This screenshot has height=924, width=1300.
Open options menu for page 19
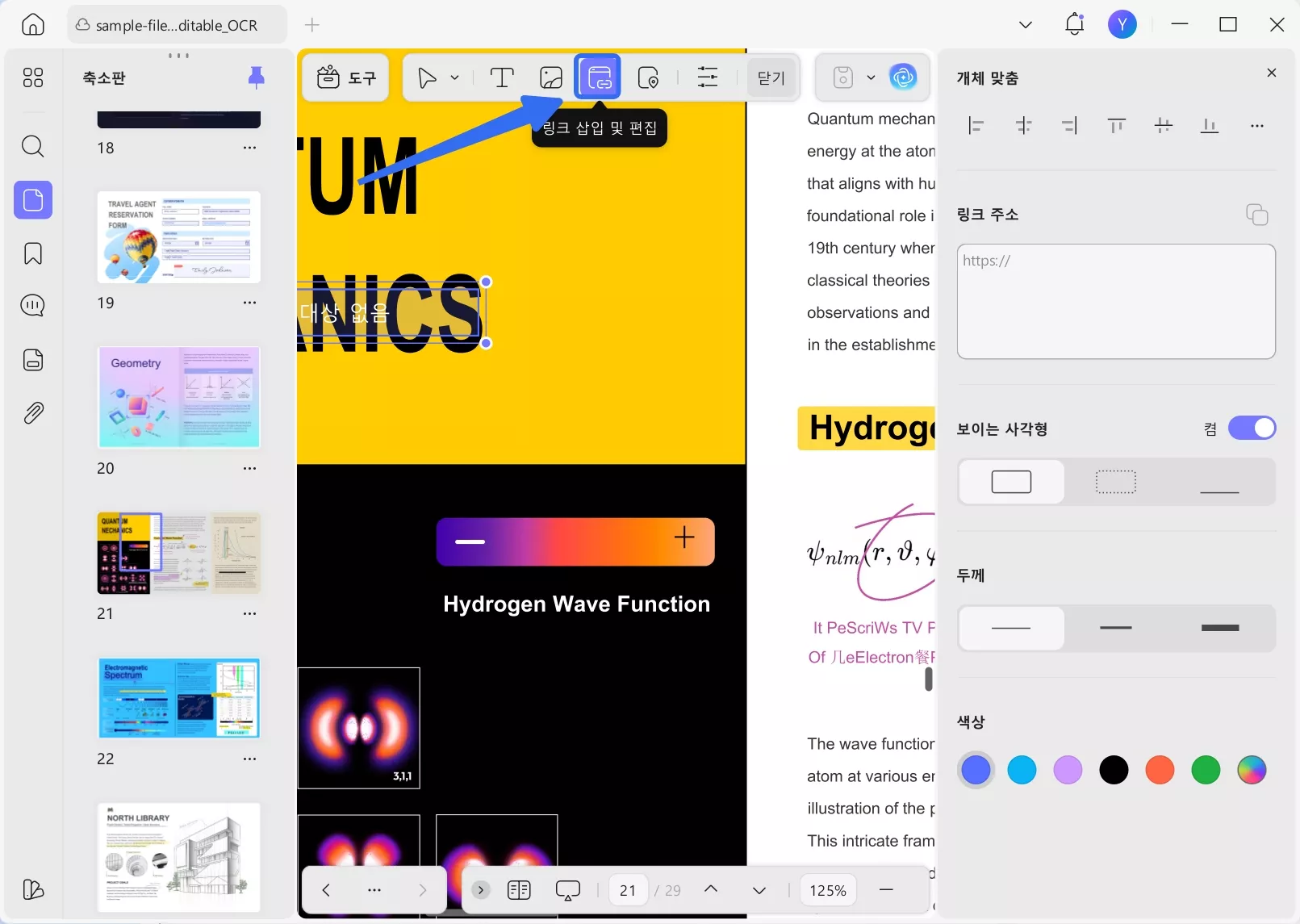pos(250,303)
